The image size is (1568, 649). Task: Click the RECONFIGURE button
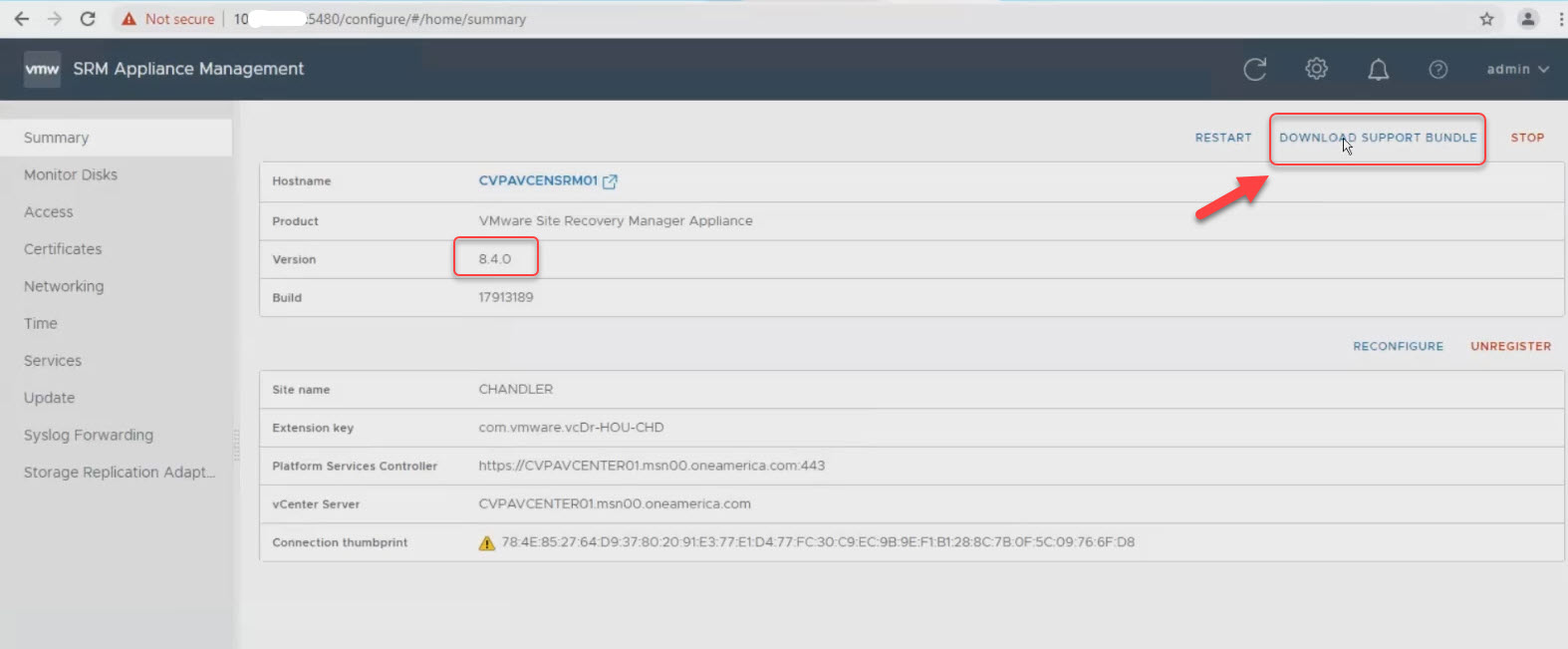[1398, 347]
